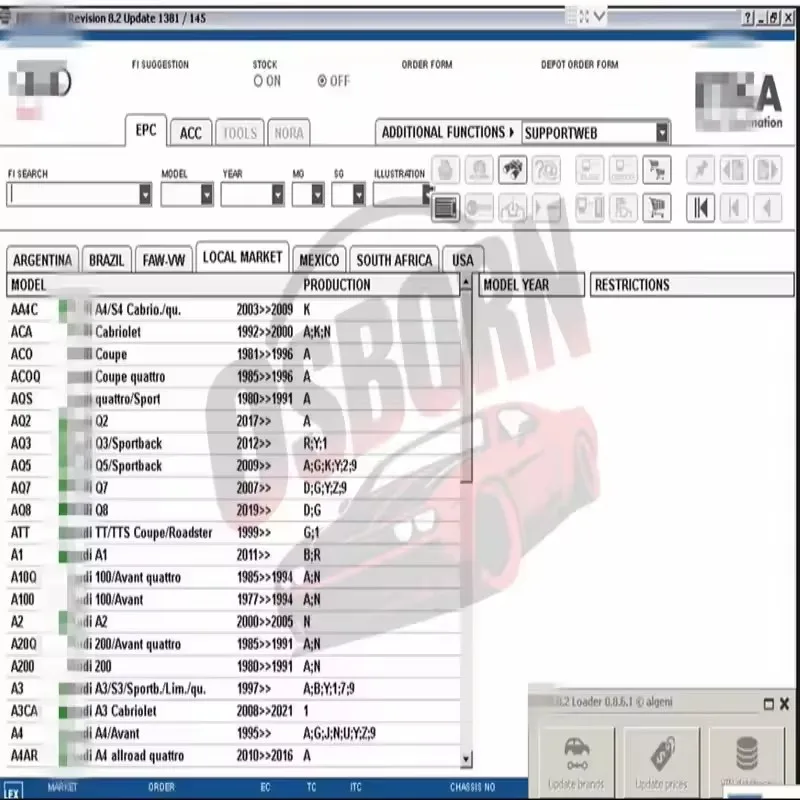800x800 pixels.
Task: Open the BRAZIL market tab
Action: point(107,260)
